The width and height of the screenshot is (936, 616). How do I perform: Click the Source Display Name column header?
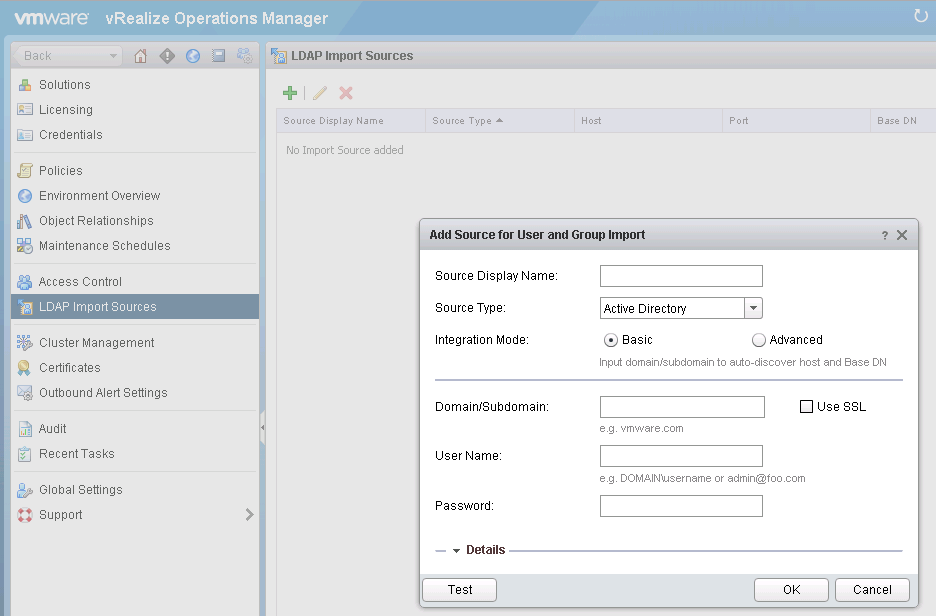(351, 121)
